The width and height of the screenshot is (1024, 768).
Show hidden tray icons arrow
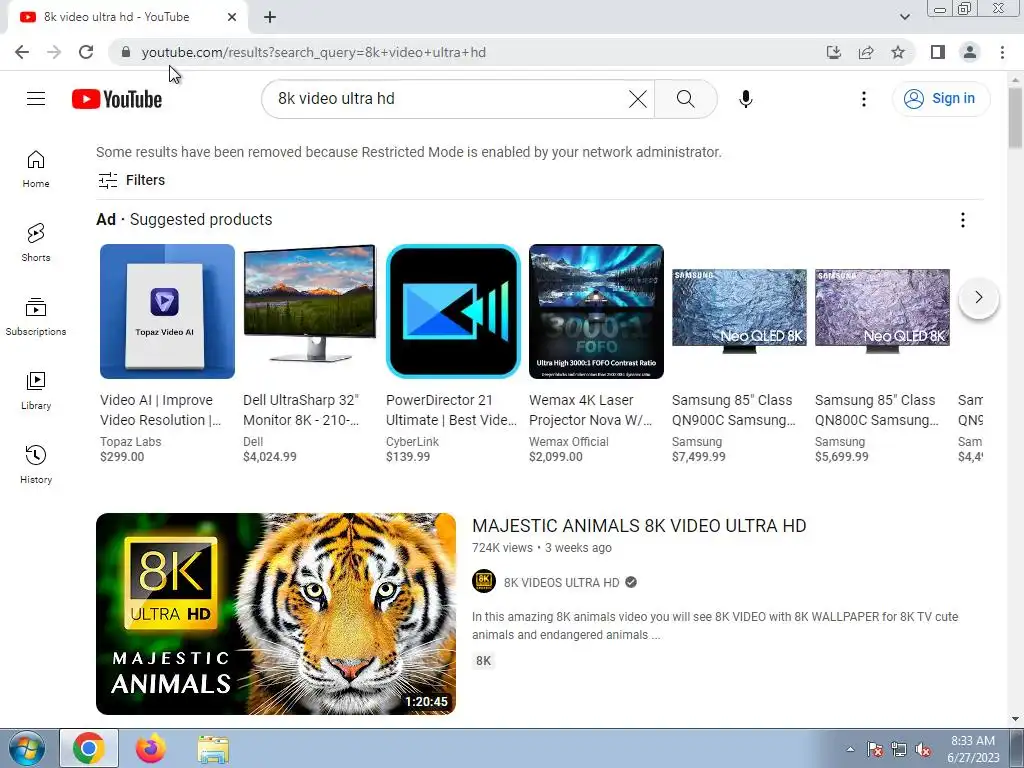click(850, 750)
